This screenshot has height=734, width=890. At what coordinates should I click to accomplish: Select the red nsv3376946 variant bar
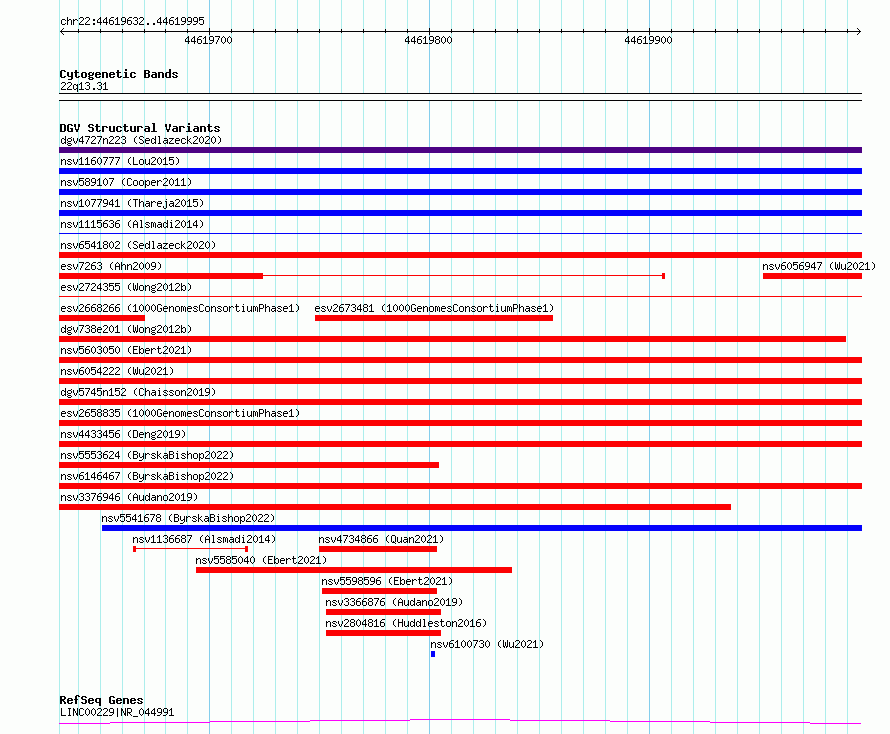pyautogui.click(x=395, y=507)
